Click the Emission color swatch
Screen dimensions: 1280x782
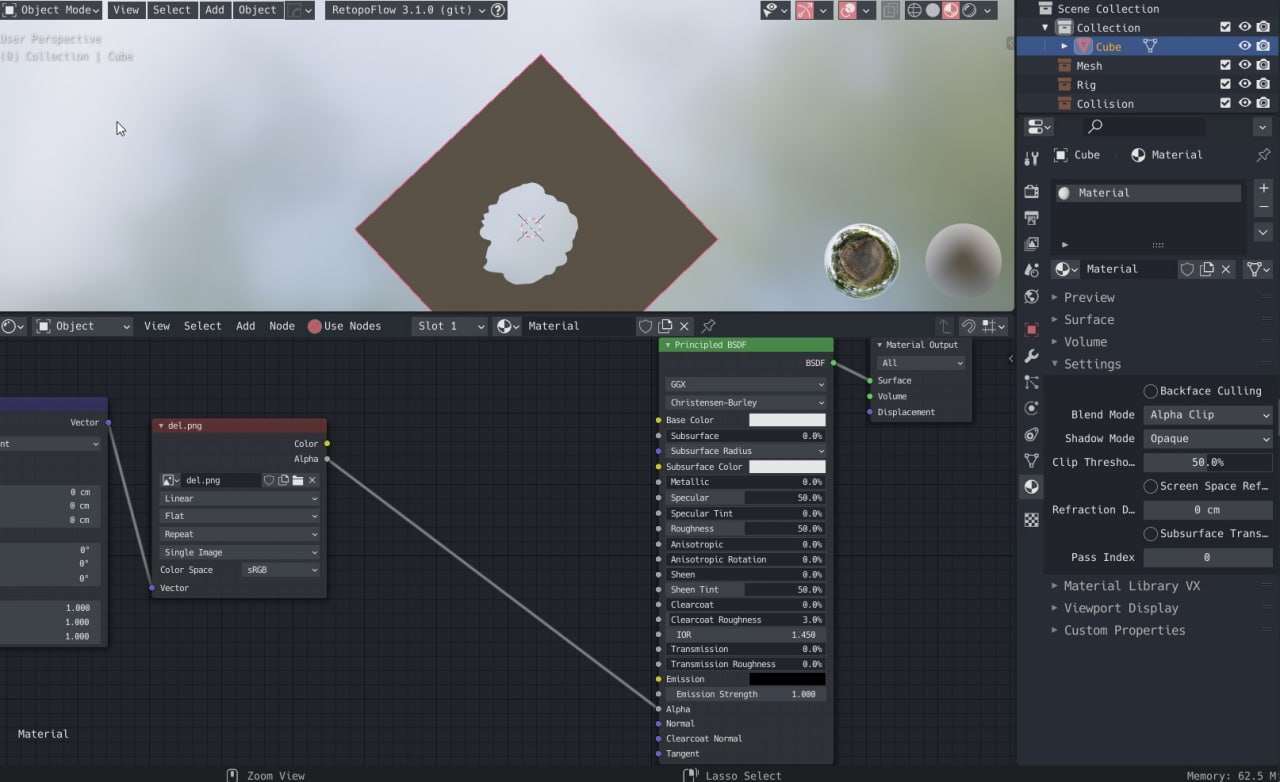(787, 679)
